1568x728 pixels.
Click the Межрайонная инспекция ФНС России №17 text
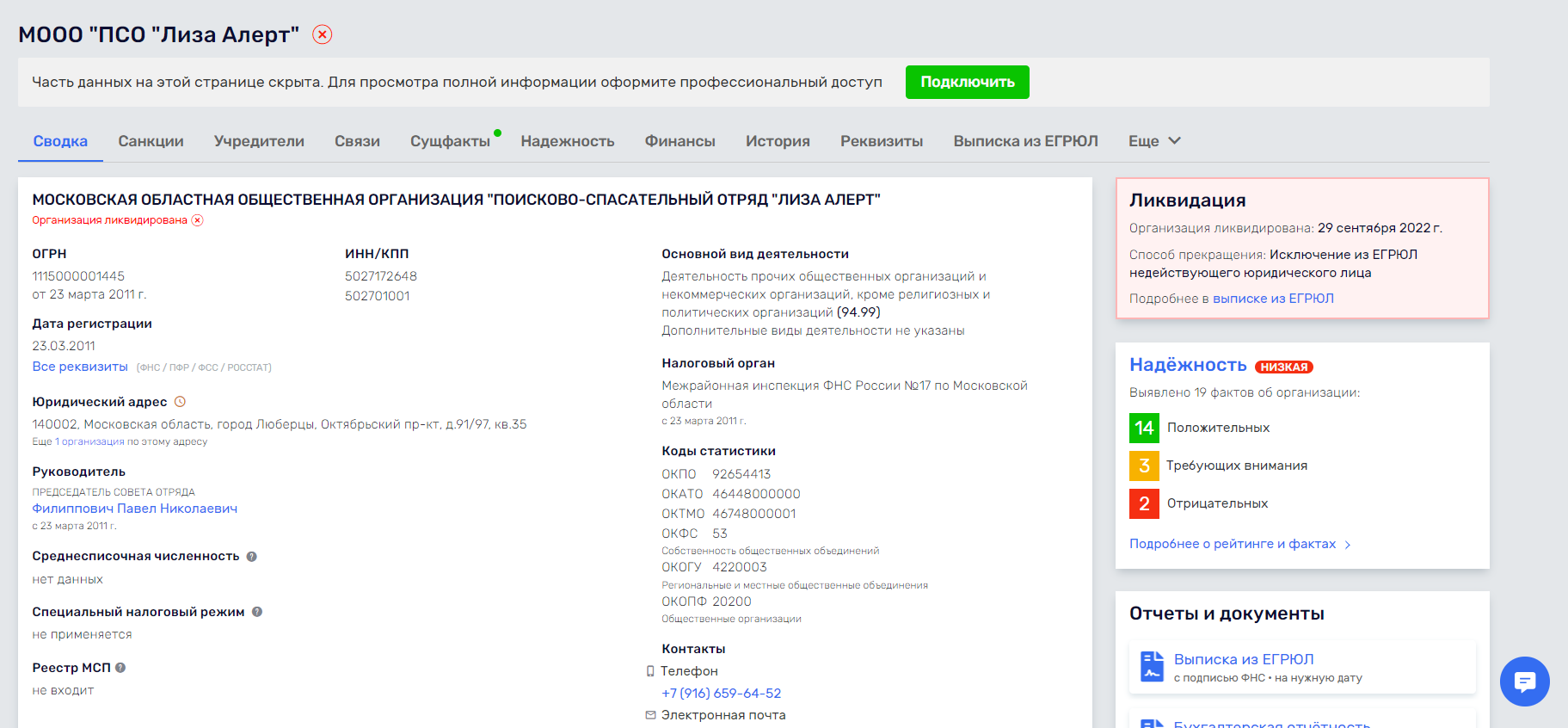tap(845, 394)
